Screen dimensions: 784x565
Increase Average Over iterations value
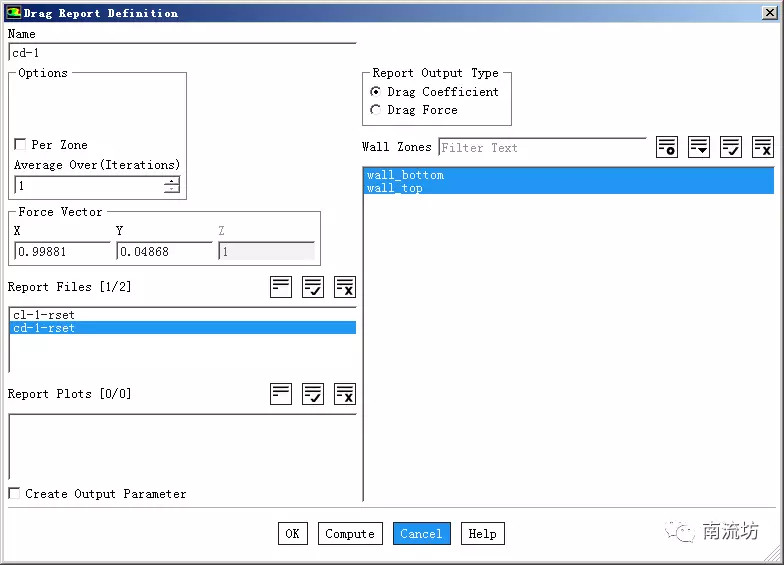coord(172,181)
